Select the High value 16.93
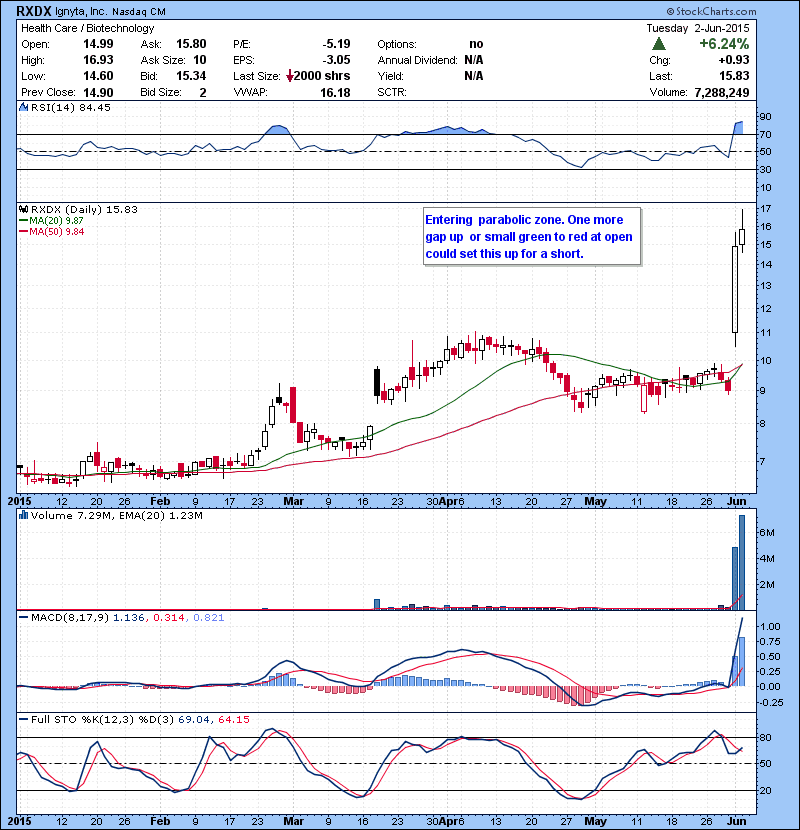Image resolution: width=800 pixels, height=830 pixels. pos(98,60)
